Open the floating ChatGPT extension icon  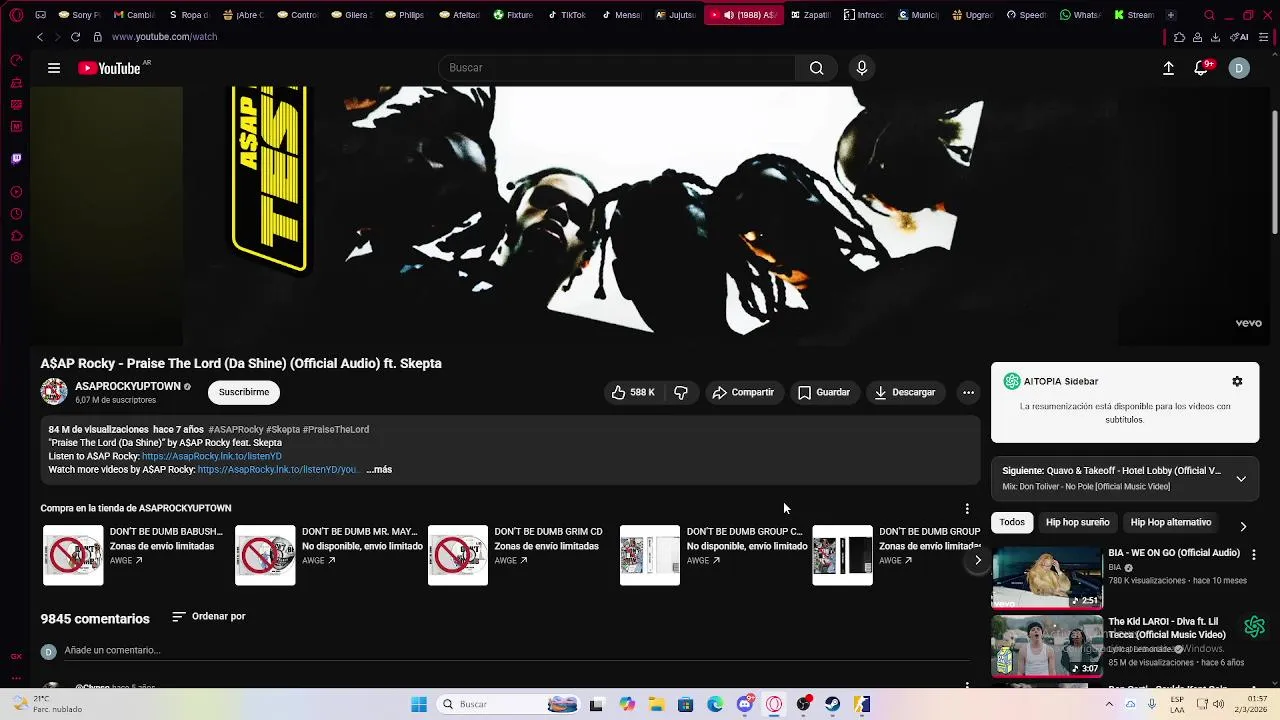[x=1254, y=627]
